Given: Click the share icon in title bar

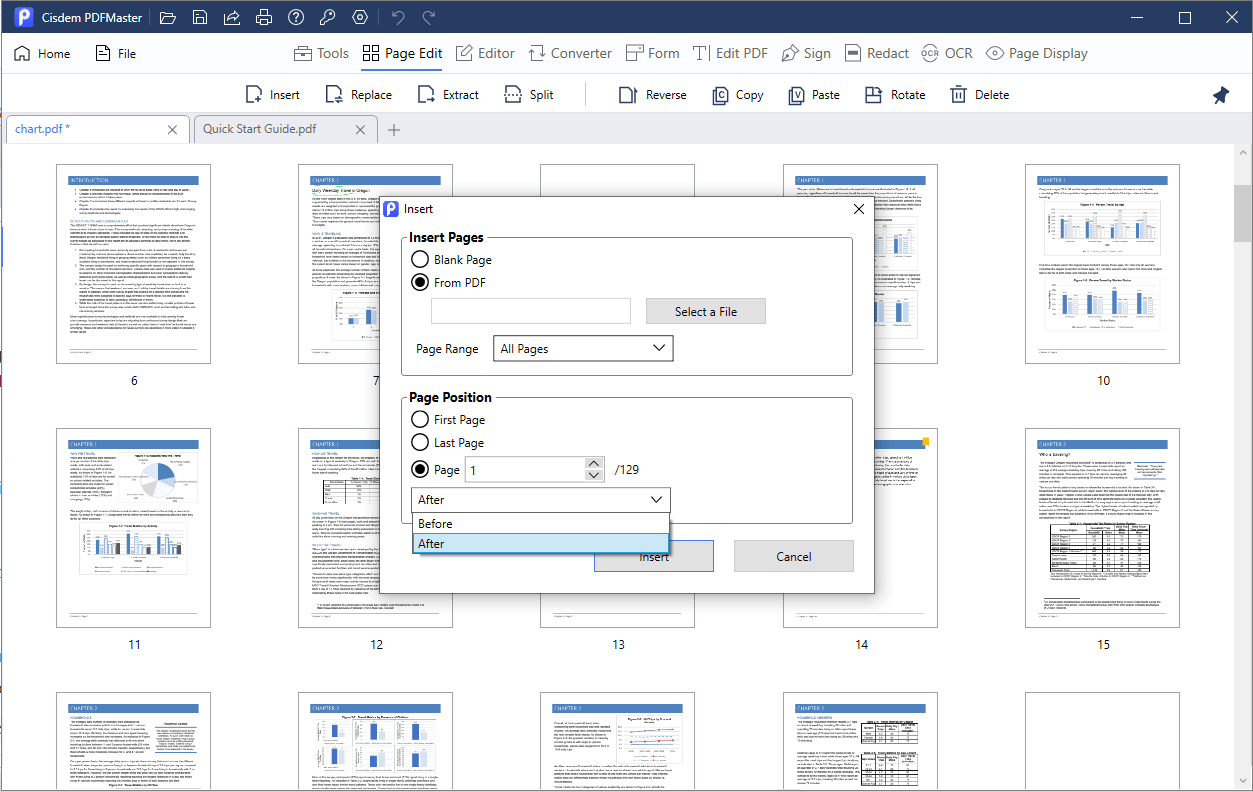Looking at the screenshot, I should [x=232, y=18].
